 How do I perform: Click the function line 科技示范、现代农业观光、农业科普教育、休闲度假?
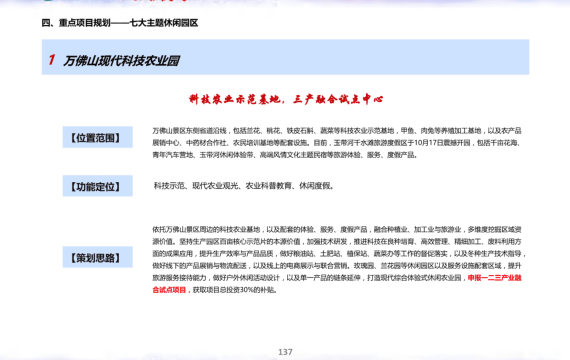tap(244, 186)
